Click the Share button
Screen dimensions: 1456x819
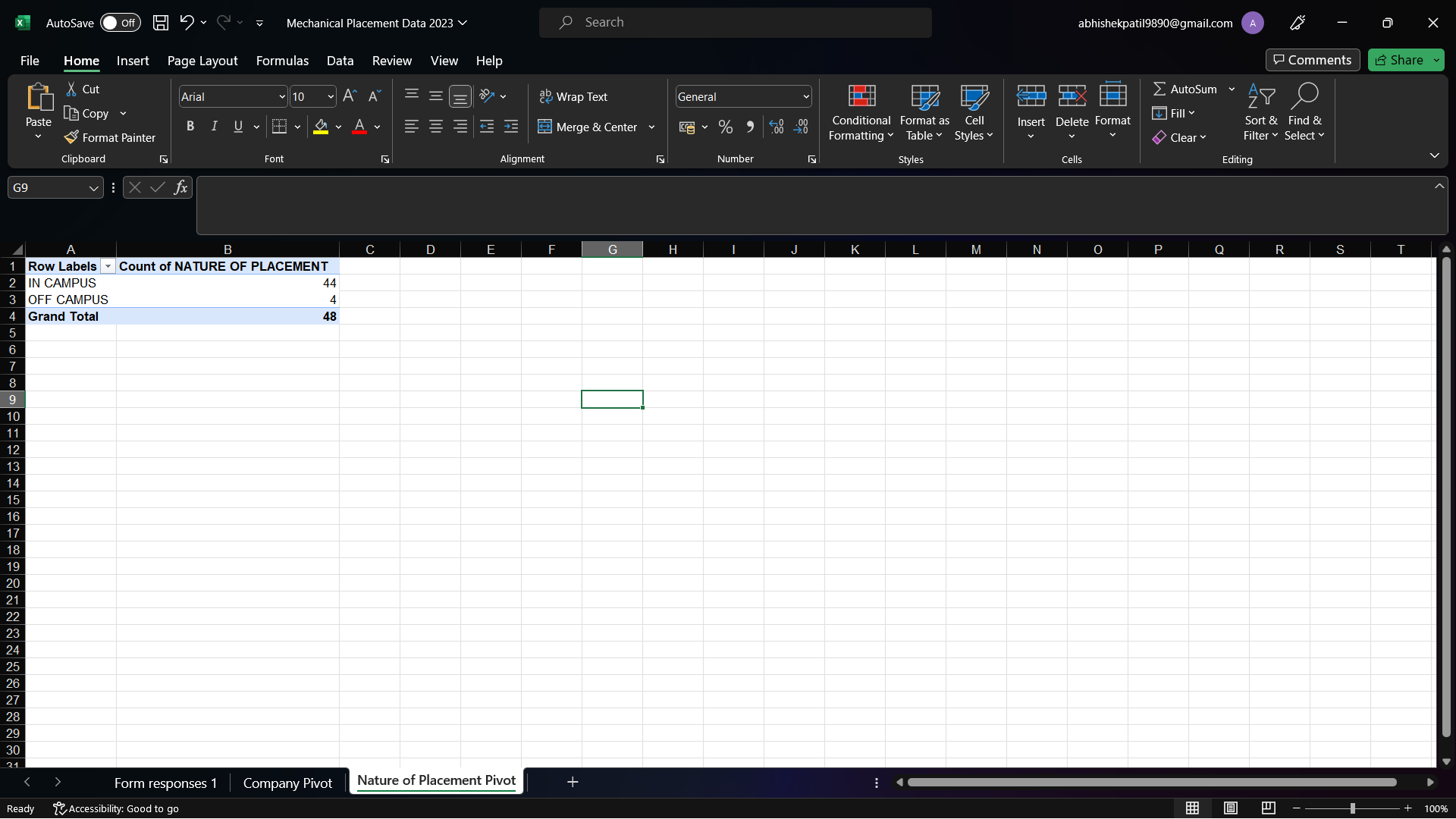(1399, 60)
